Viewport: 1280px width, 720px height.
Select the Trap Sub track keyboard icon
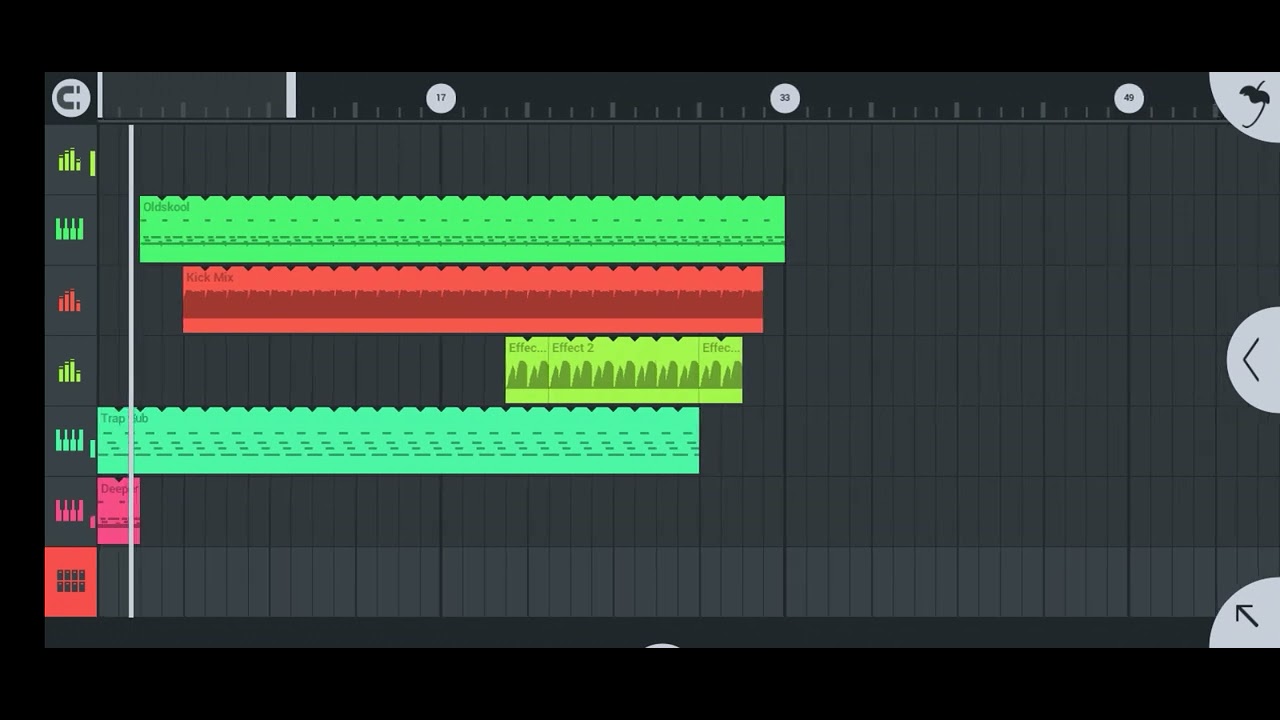coord(70,441)
